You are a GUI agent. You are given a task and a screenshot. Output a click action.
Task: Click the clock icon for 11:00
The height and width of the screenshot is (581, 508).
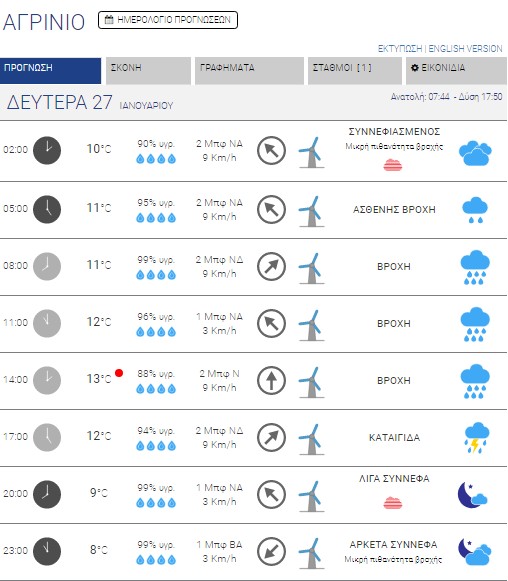point(47,323)
